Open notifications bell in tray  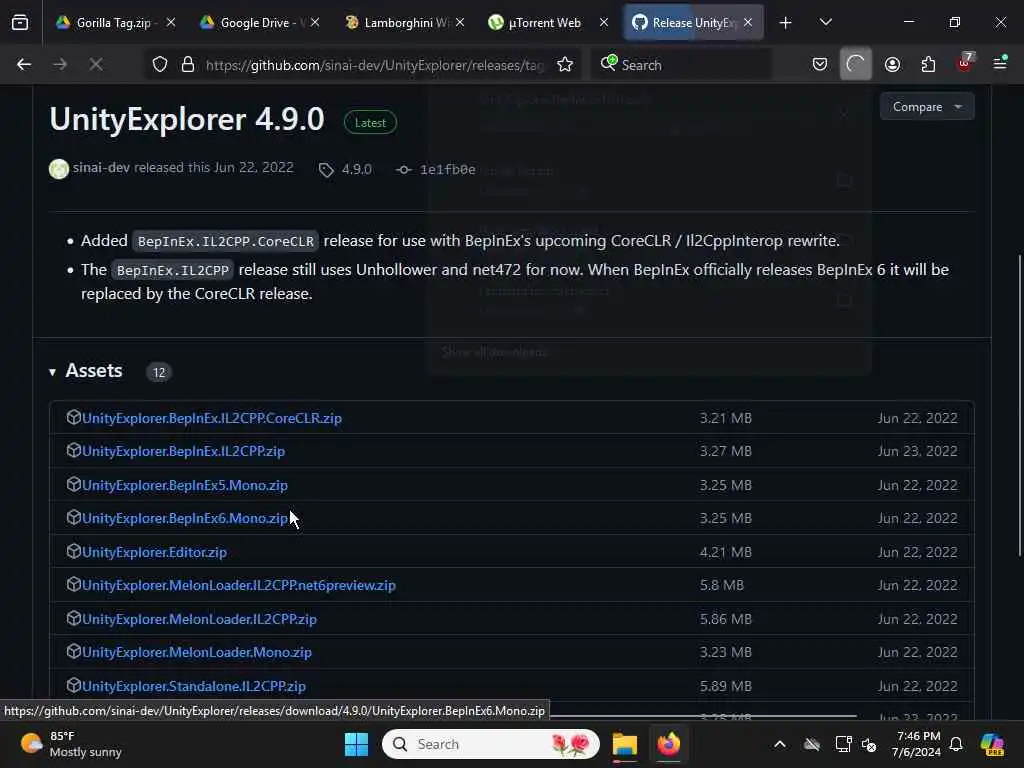(956, 744)
